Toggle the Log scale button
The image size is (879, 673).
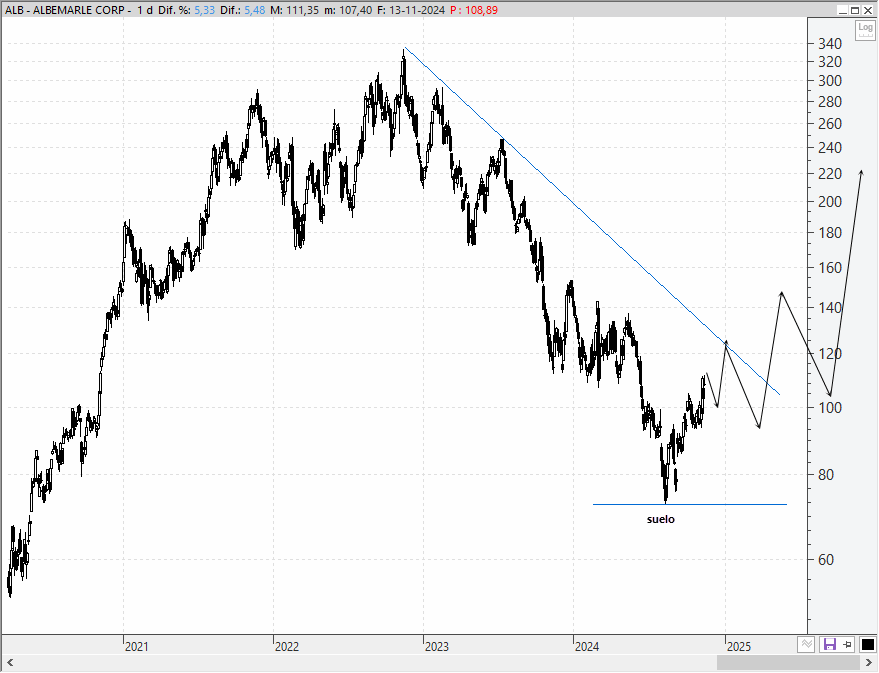[864, 29]
